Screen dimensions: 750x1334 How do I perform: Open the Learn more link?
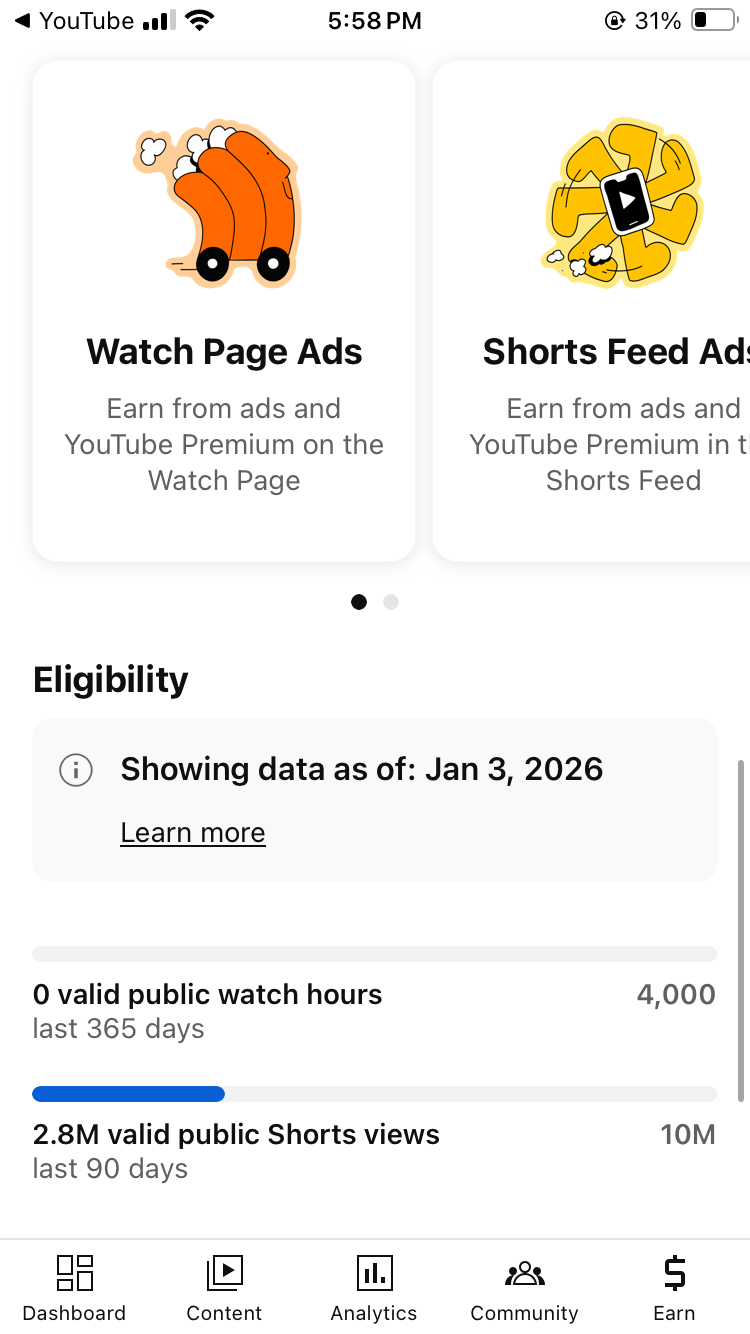(193, 833)
